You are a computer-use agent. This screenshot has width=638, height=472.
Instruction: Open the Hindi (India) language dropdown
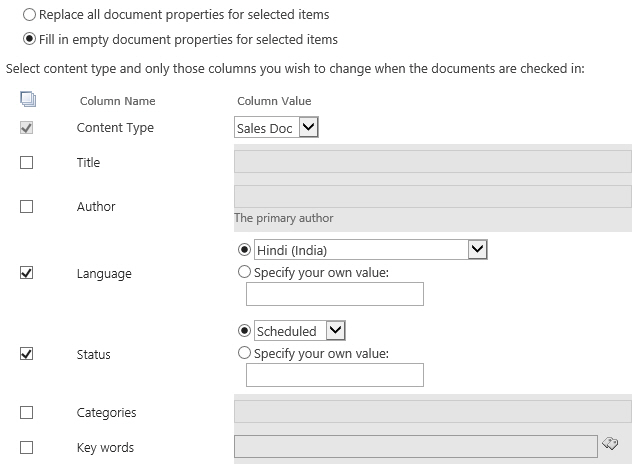[371, 249]
